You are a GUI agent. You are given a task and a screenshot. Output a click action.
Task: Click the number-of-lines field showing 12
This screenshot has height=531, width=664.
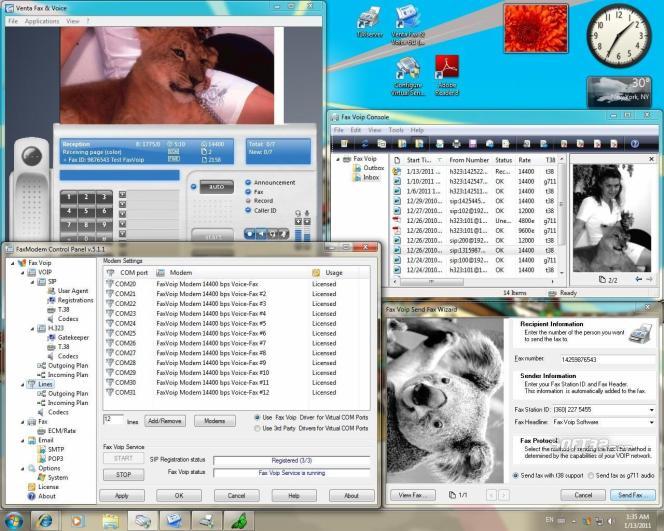[113, 419]
